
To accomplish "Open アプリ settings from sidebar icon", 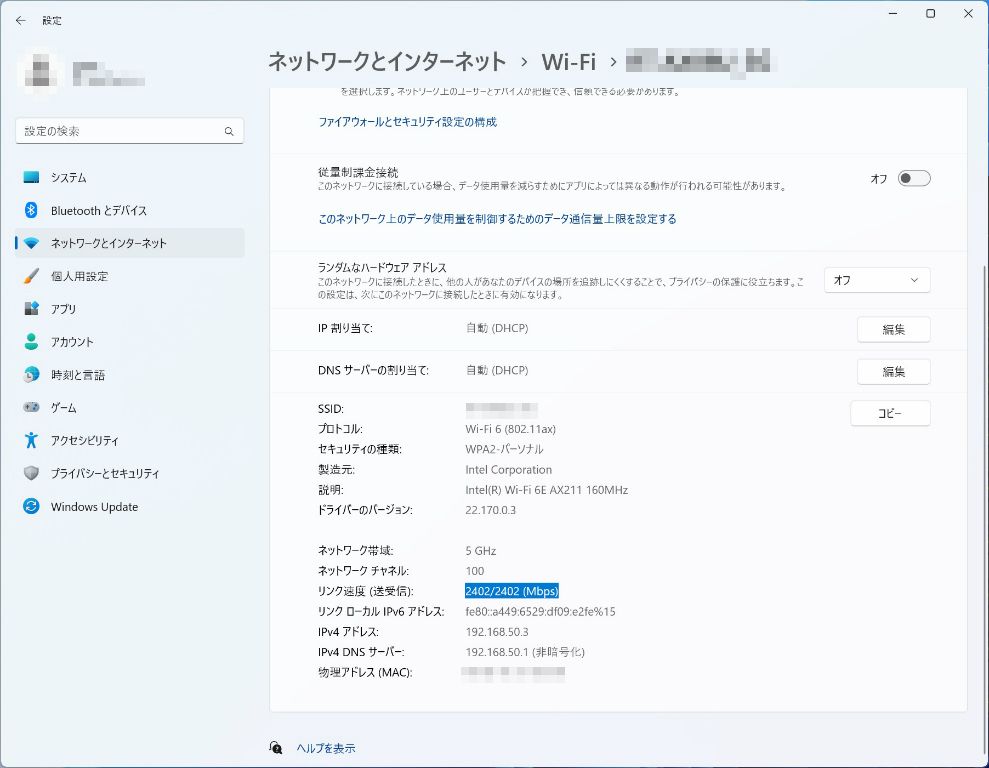I will coord(31,309).
